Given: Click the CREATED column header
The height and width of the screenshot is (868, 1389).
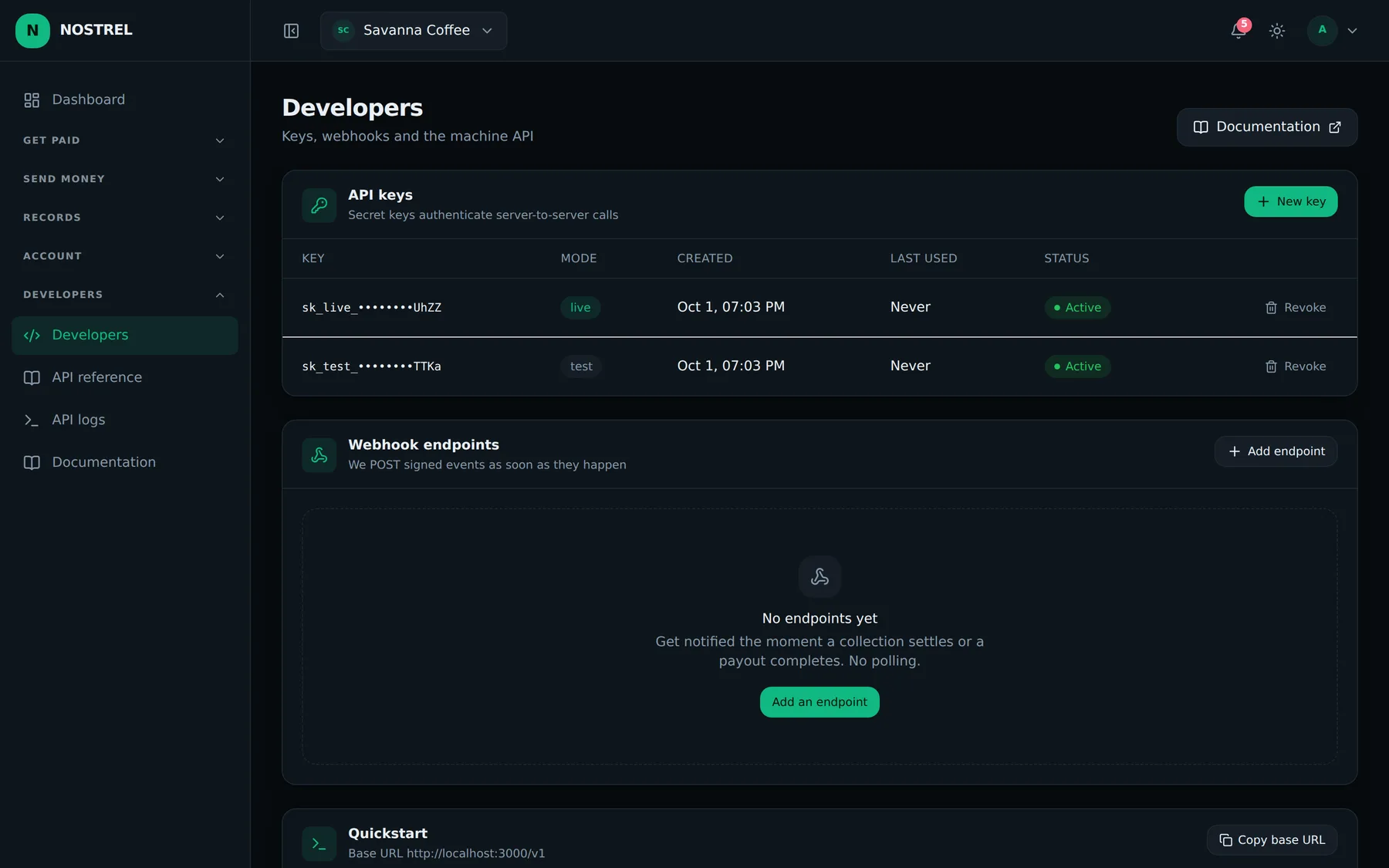Looking at the screenshot, I should [x=705, y=258].
